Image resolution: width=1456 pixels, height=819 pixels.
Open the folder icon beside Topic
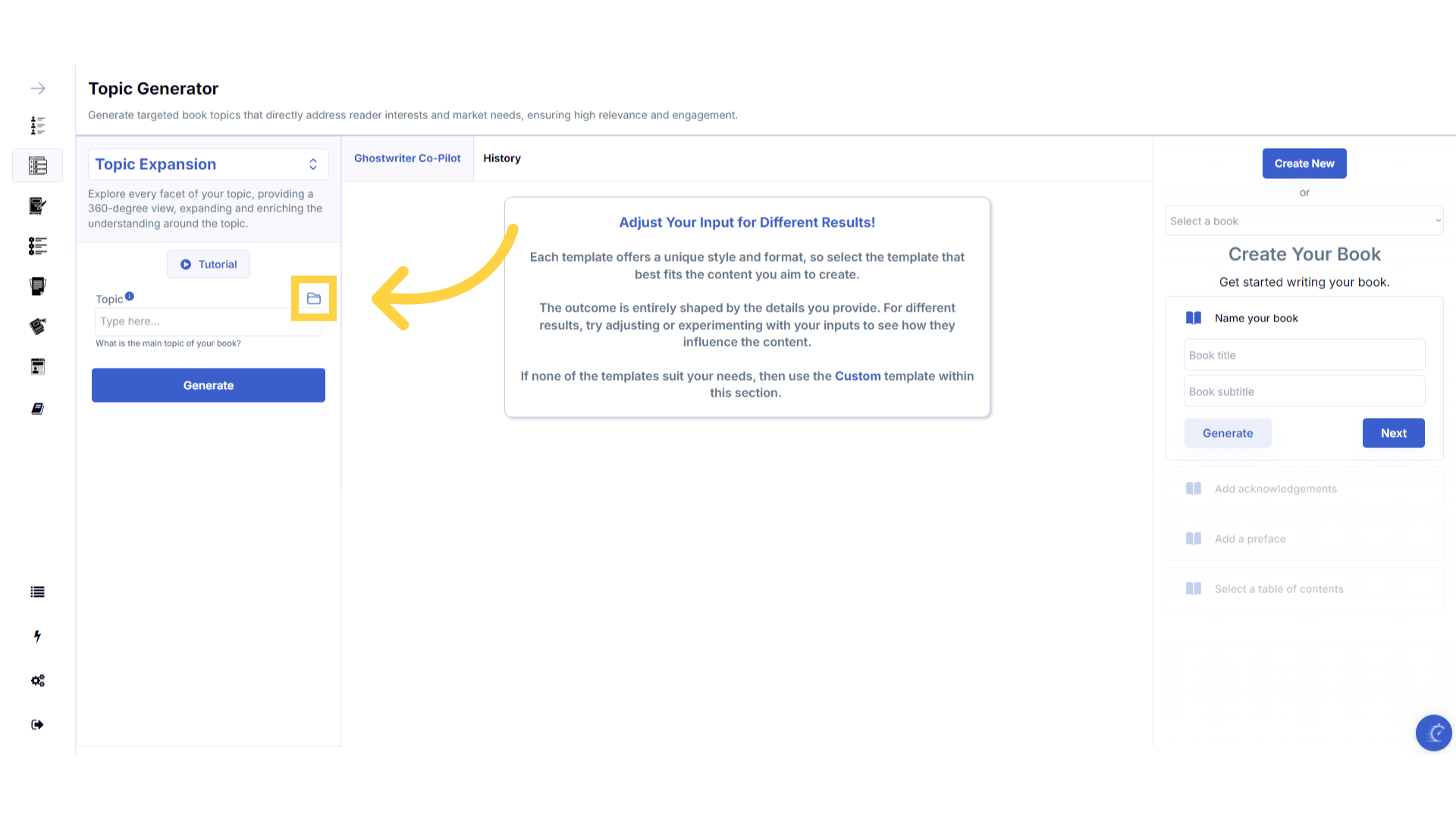[x=314, y=299]
